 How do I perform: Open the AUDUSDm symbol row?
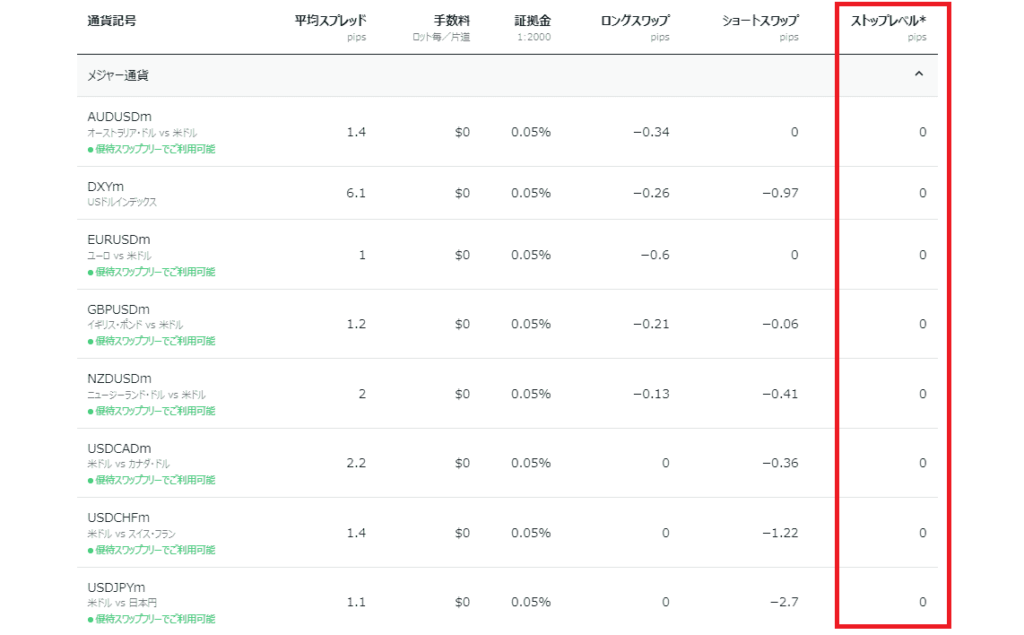coord(119,117)
